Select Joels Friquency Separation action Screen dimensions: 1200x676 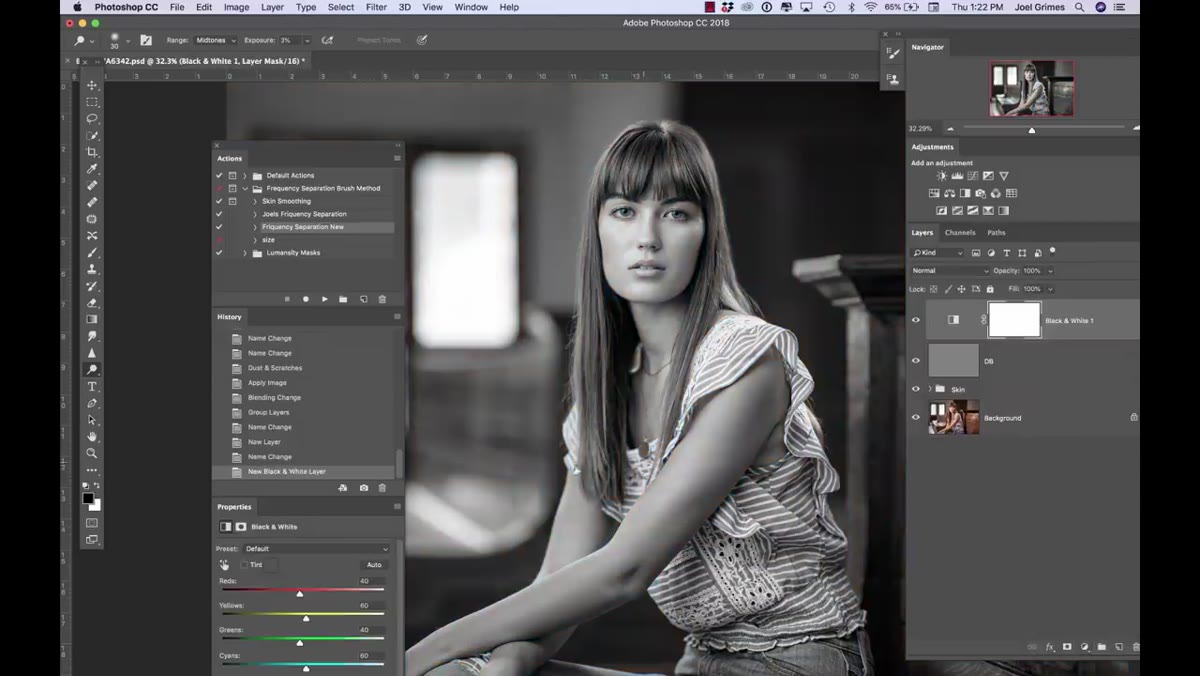pos(304,214)
